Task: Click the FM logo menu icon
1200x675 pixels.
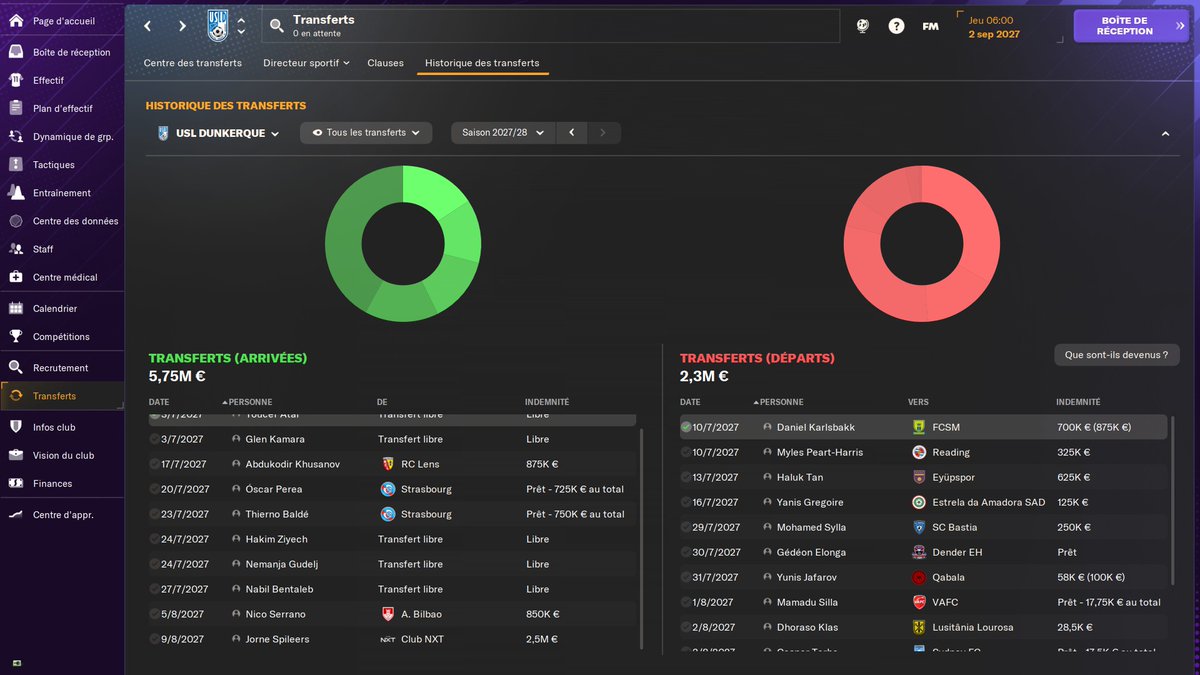Action: (x=930, y=26)
